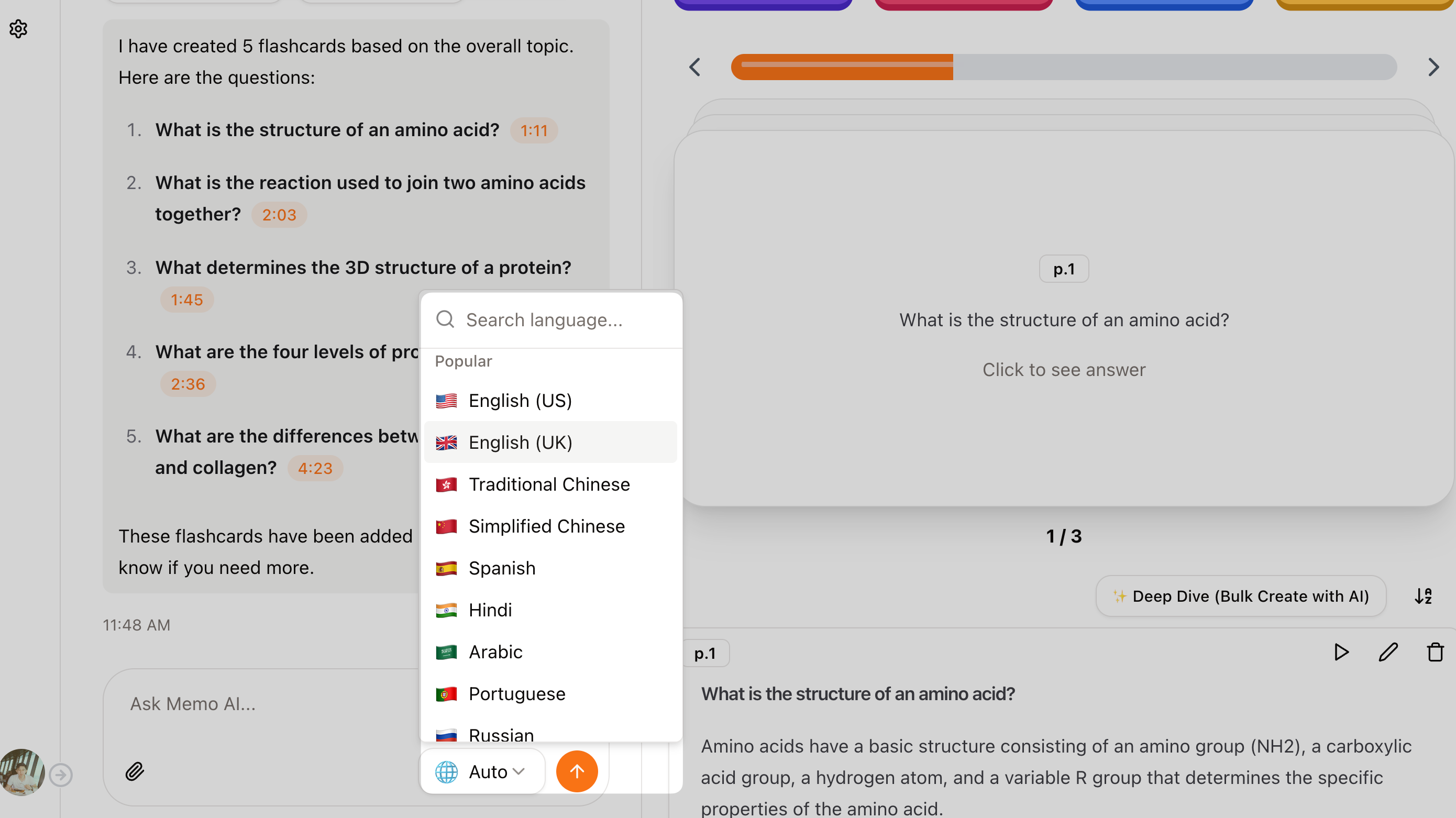Click the paperclip attach file icon
The height and width of the screenshot is (818, 1456).
(x=135, y=771)
